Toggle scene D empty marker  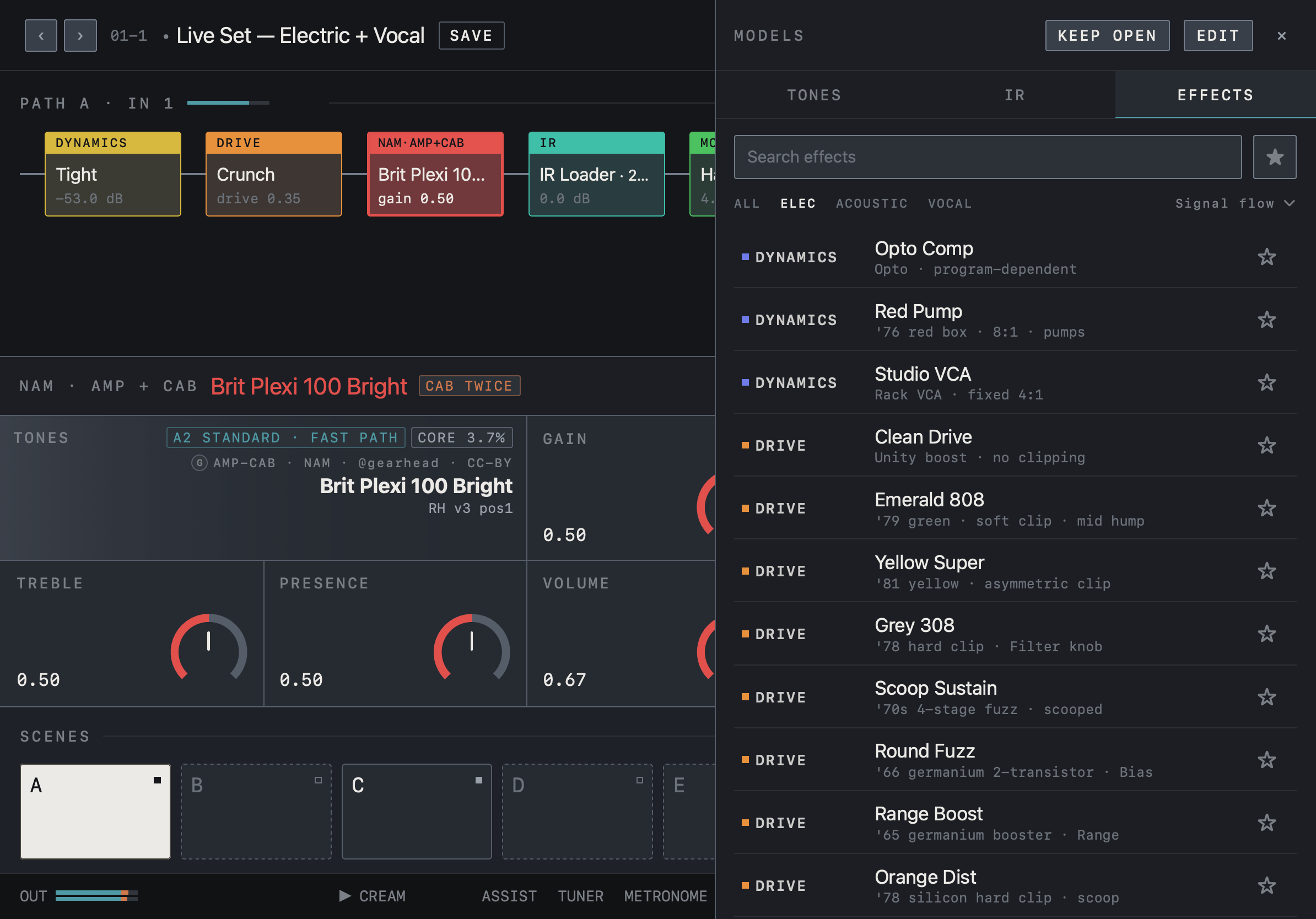640,780
